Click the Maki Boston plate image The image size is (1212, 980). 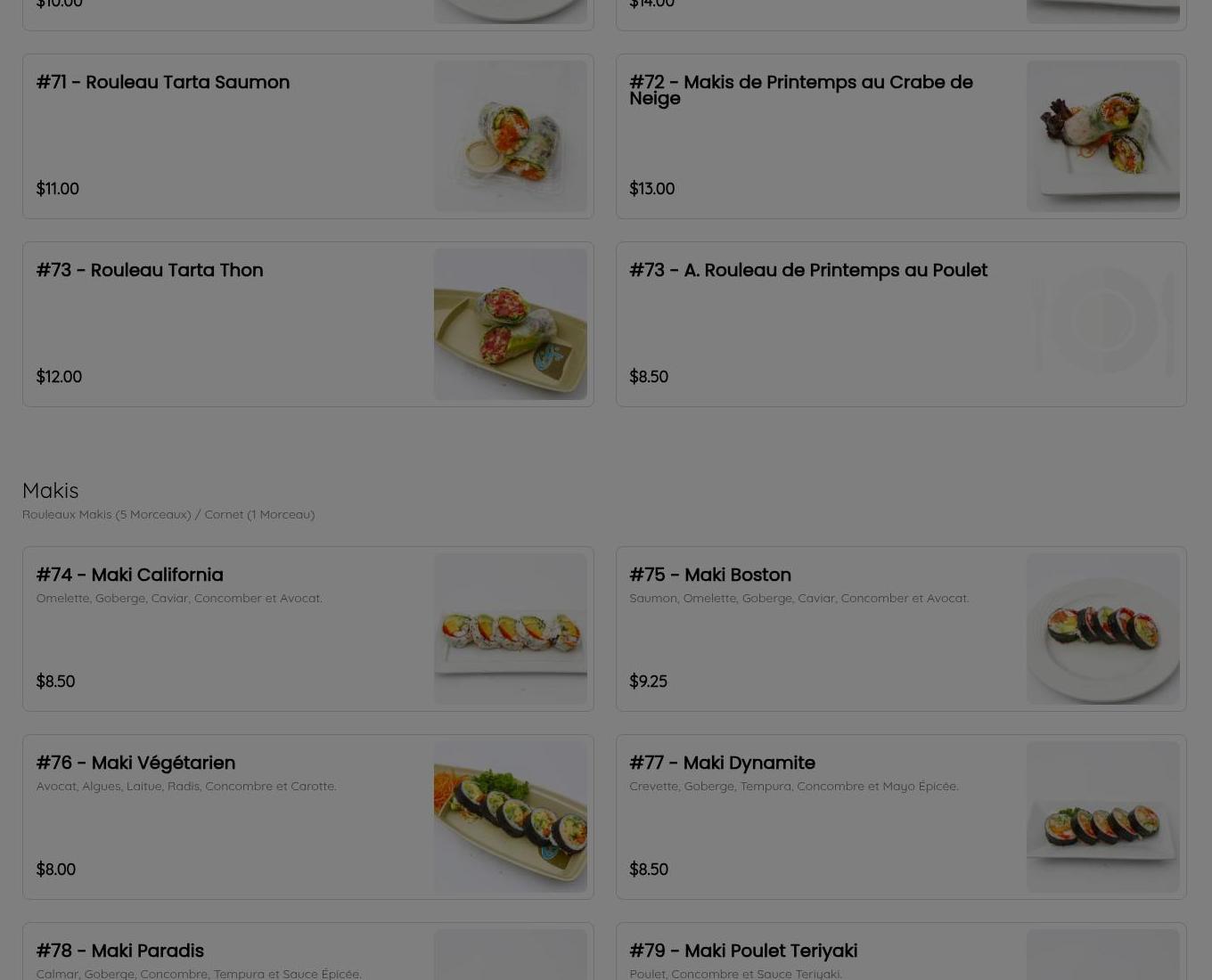click(1102, 629)
